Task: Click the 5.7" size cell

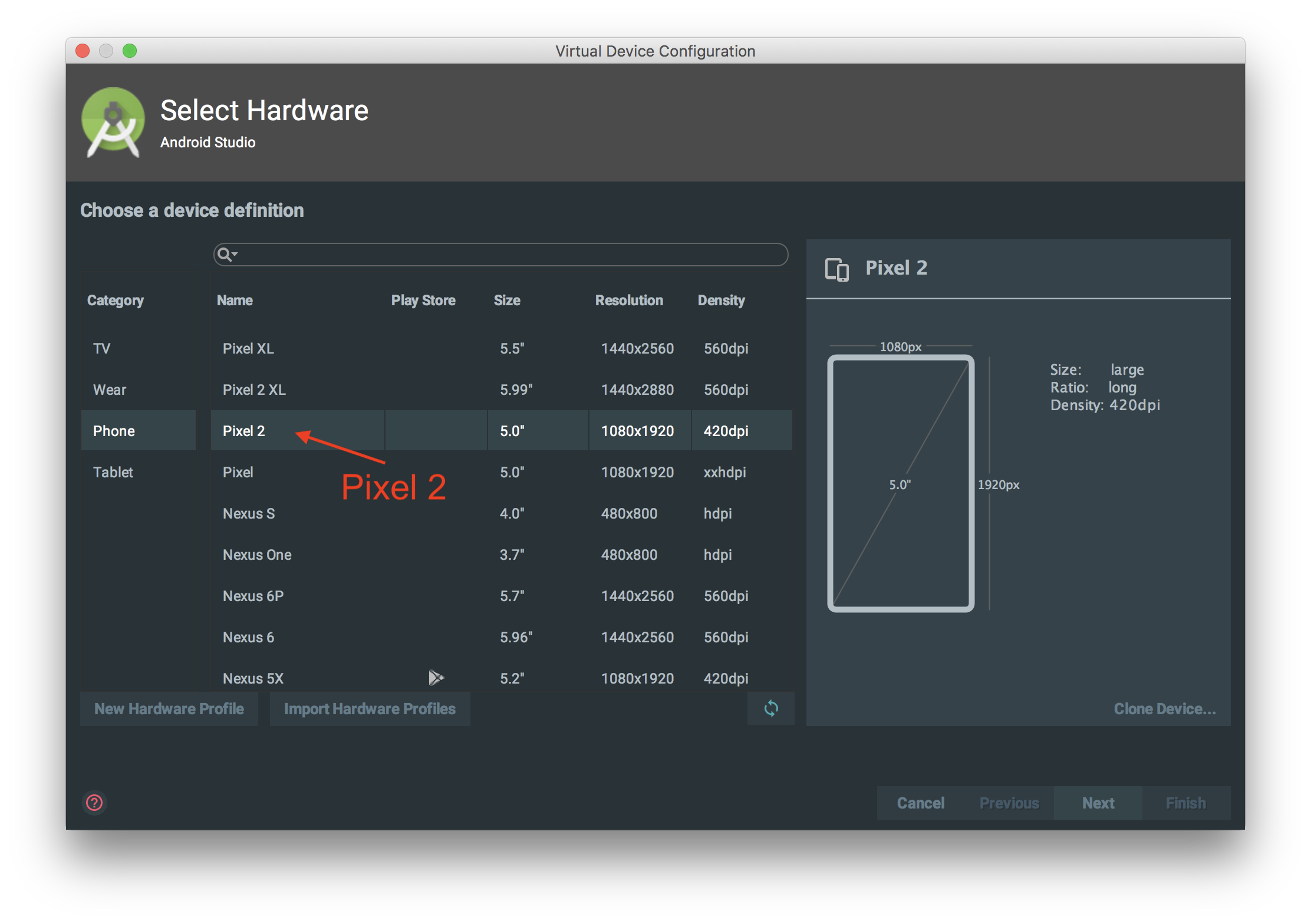Action: [512, 596]
